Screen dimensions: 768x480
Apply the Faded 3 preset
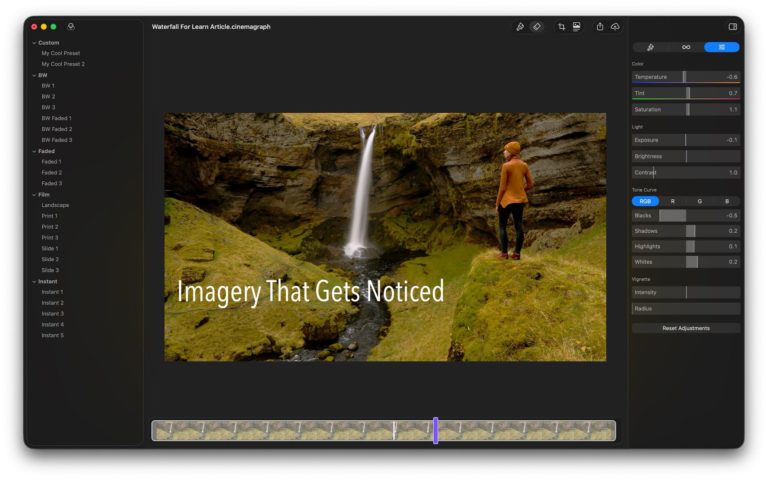click(x=51, y=183)
